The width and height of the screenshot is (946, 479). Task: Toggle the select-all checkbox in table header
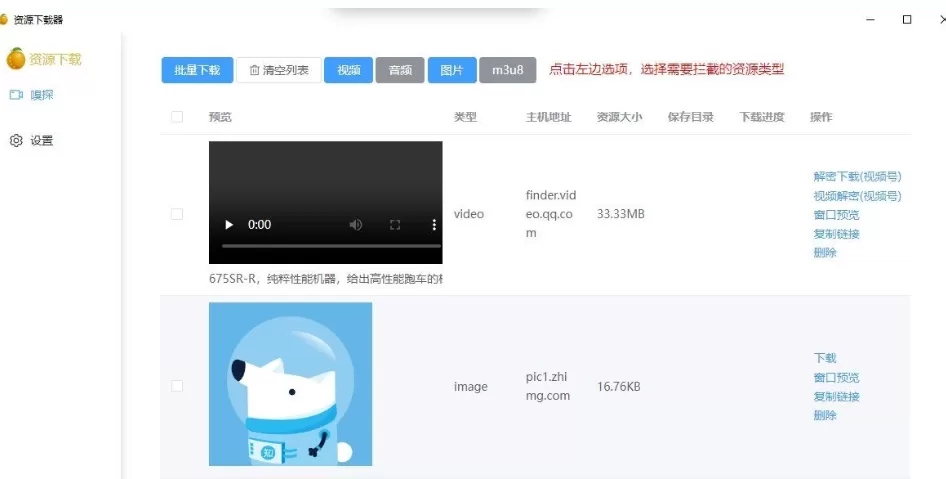[177, 117]
